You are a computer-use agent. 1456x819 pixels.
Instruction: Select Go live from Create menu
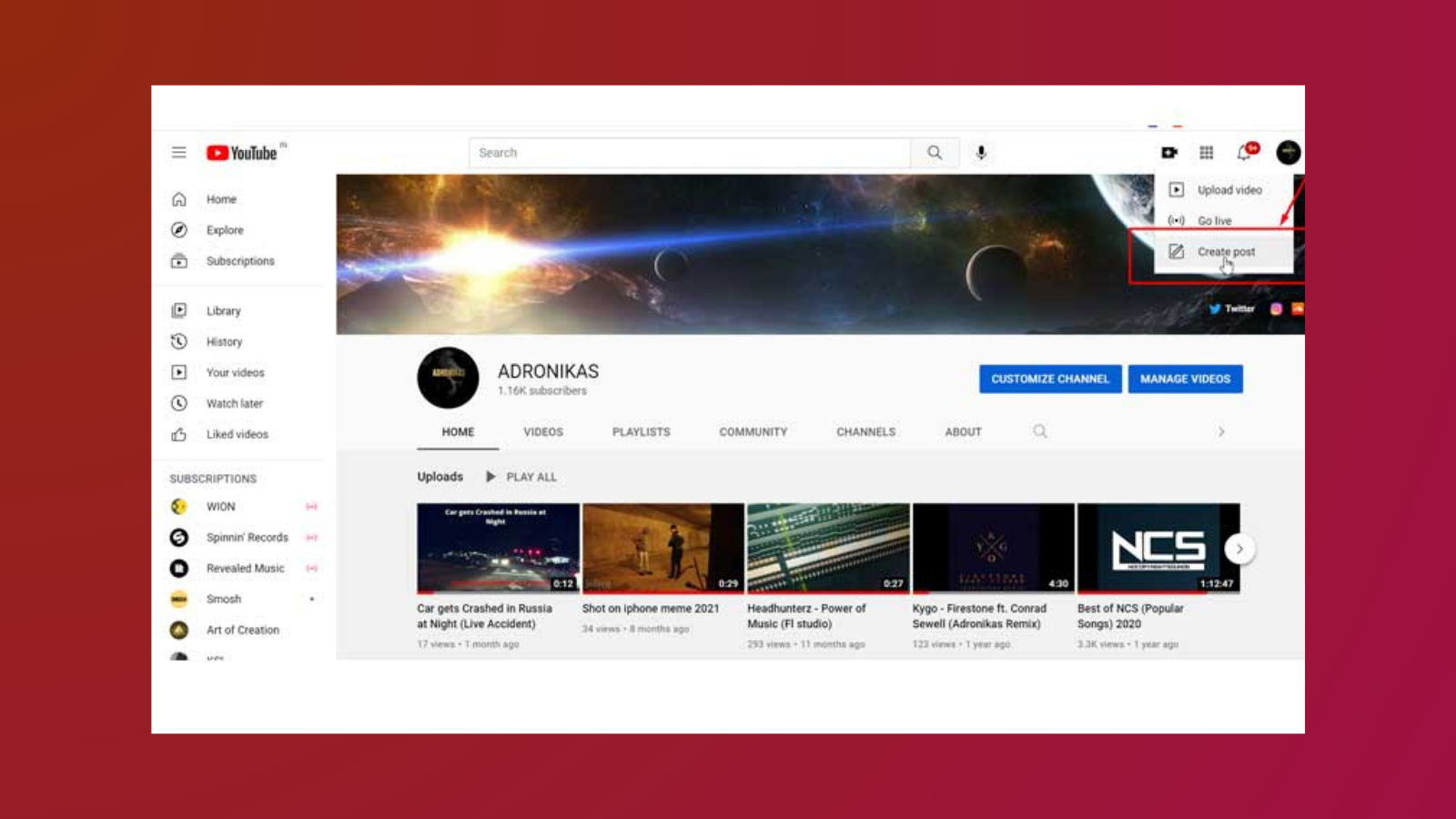pos(1224,221)
